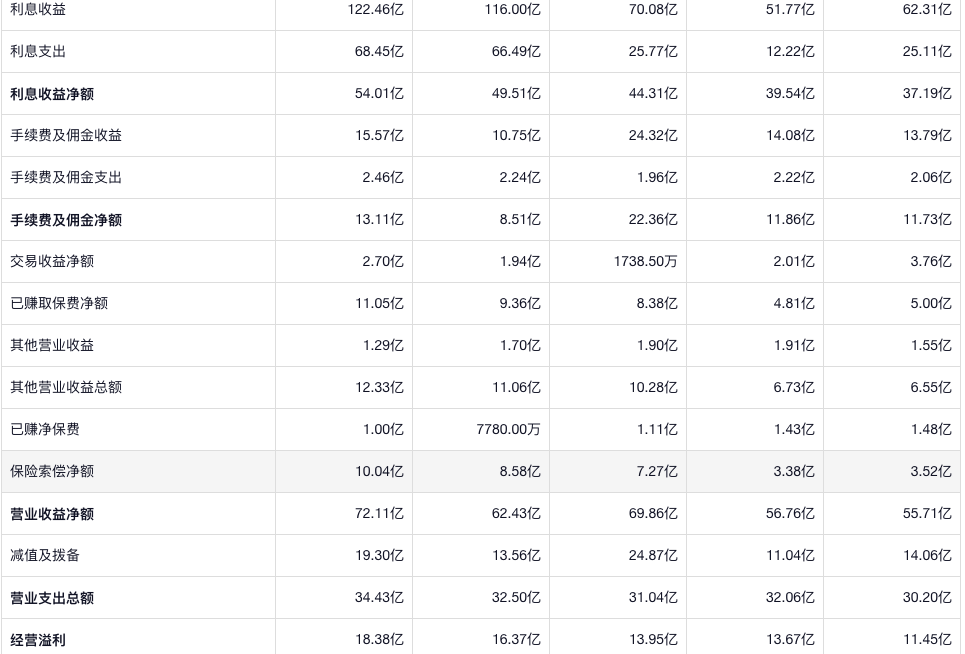Select the 利息支出 row label
This screenshot has height=654, width=965.
pos(38,51)
